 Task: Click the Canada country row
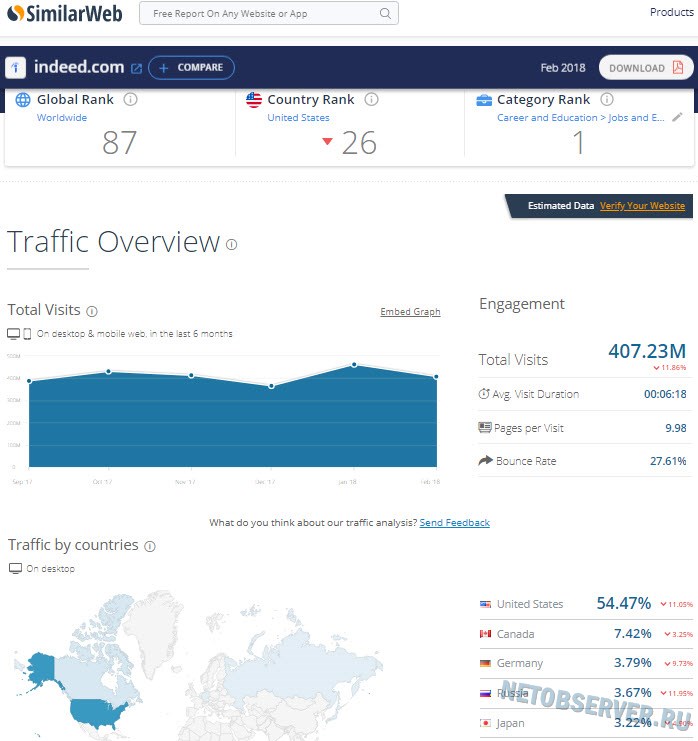586,634
